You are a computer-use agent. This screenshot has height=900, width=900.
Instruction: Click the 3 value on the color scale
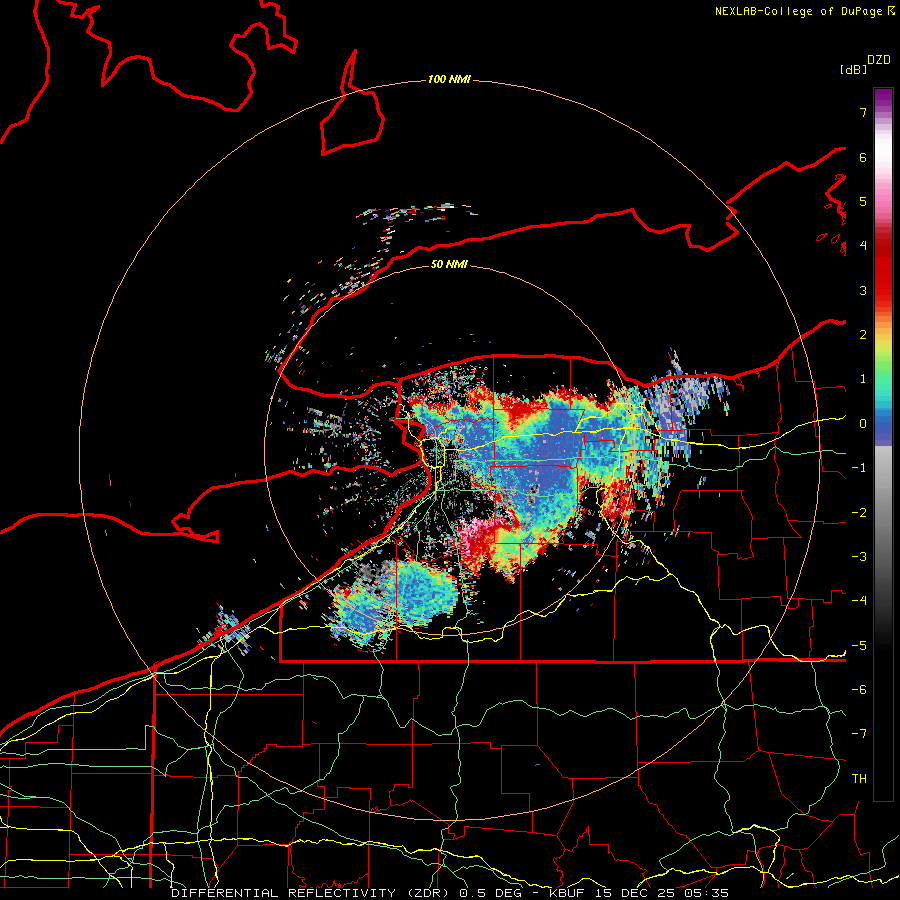coord(863,290)
